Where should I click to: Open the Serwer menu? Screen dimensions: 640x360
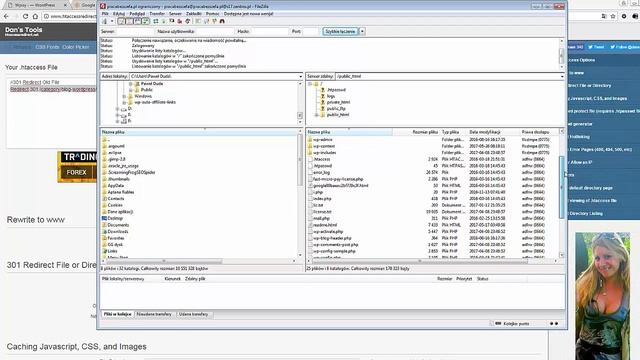(x=175, y=13)
